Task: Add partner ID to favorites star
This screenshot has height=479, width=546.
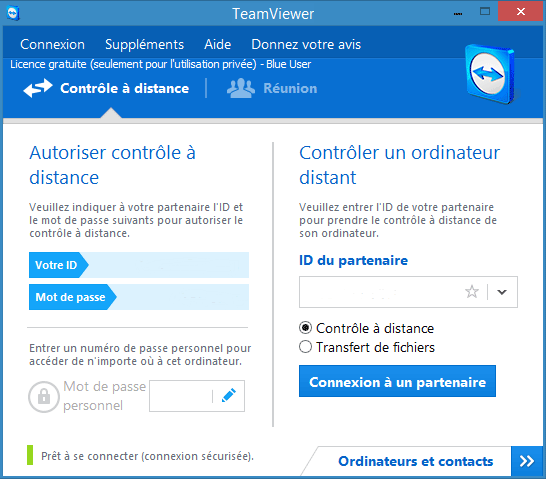Action: click(472, 292)
